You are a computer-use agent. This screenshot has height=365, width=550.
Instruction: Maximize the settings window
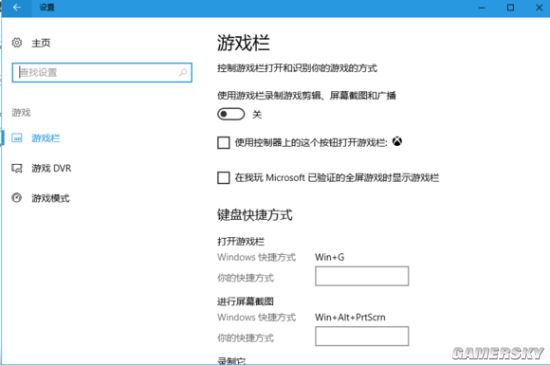click(x=510, y=8)
